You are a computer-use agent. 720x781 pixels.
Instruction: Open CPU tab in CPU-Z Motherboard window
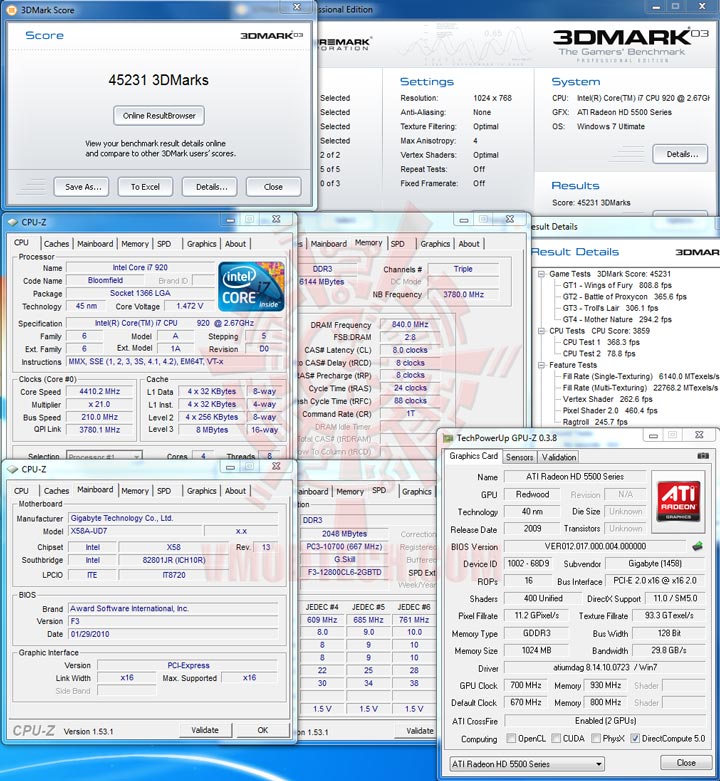click(21, 491)
